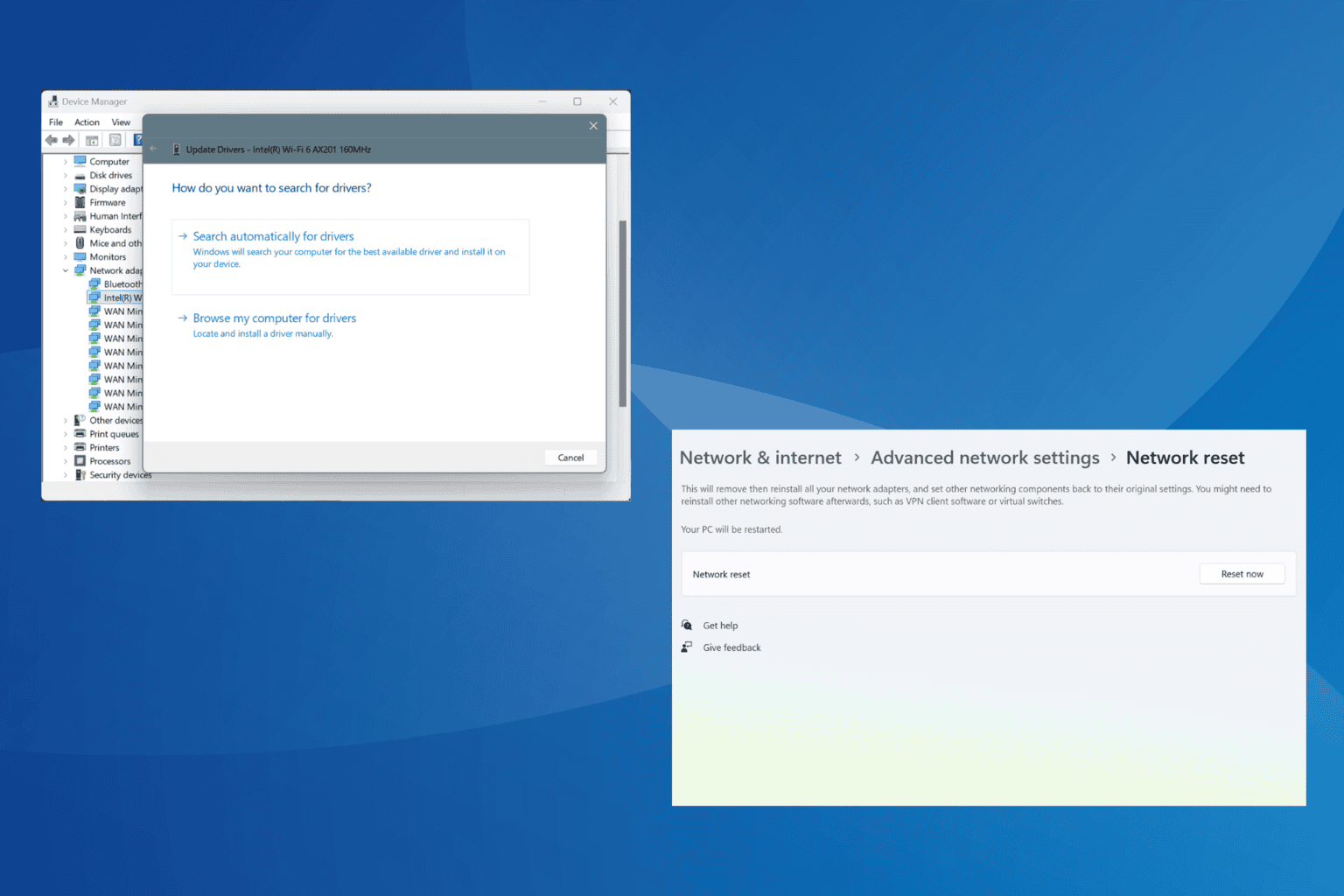This screenshot has width=1344, height=896.
Task: Click the 'Network reset' row label in Settings
Action: 721,575
